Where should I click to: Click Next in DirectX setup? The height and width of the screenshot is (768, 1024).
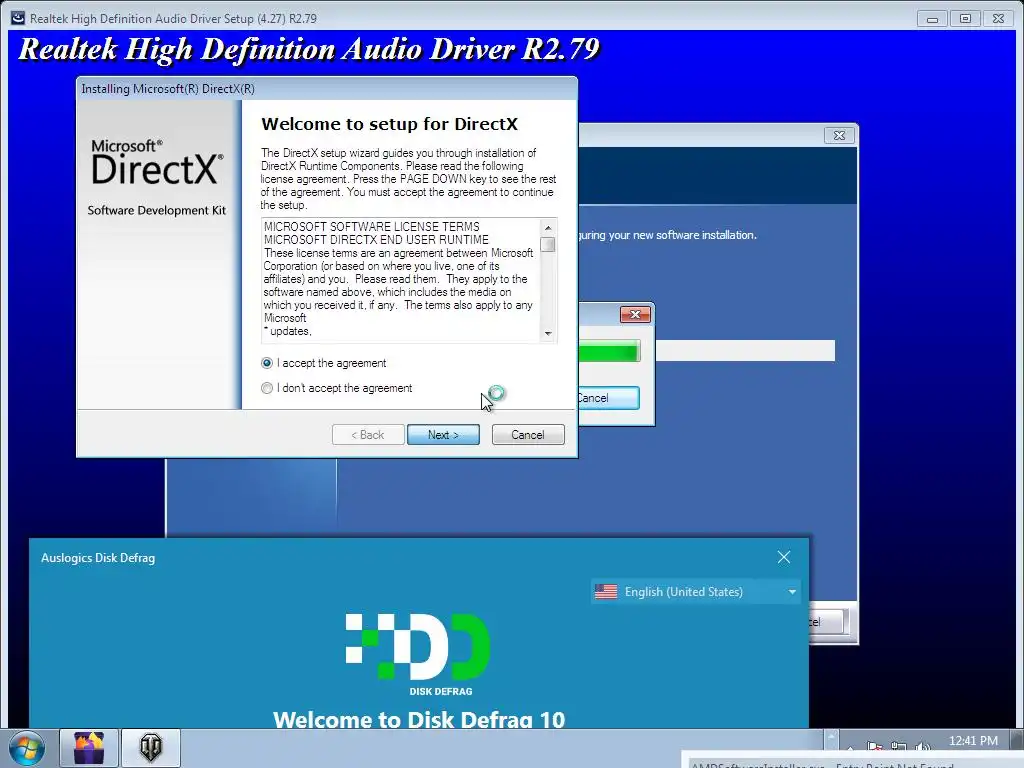click(x=443, y=435)
